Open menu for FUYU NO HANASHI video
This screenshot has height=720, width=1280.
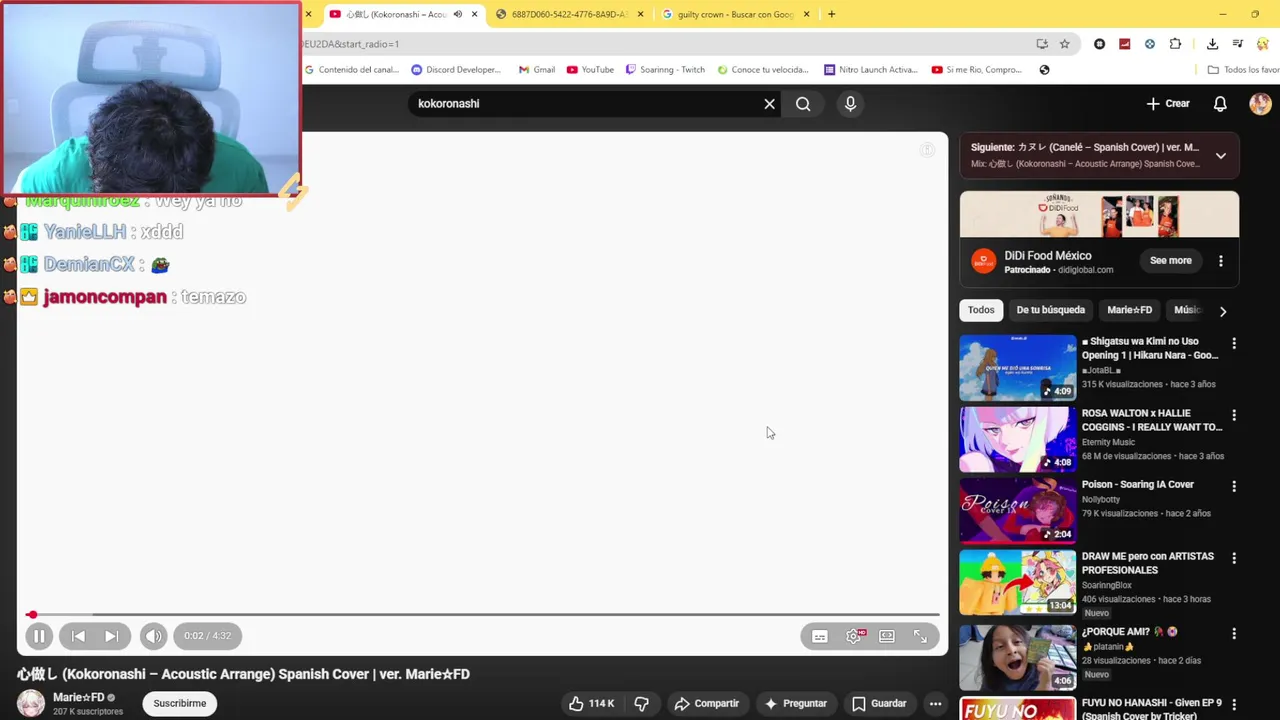click(1234, 705)
